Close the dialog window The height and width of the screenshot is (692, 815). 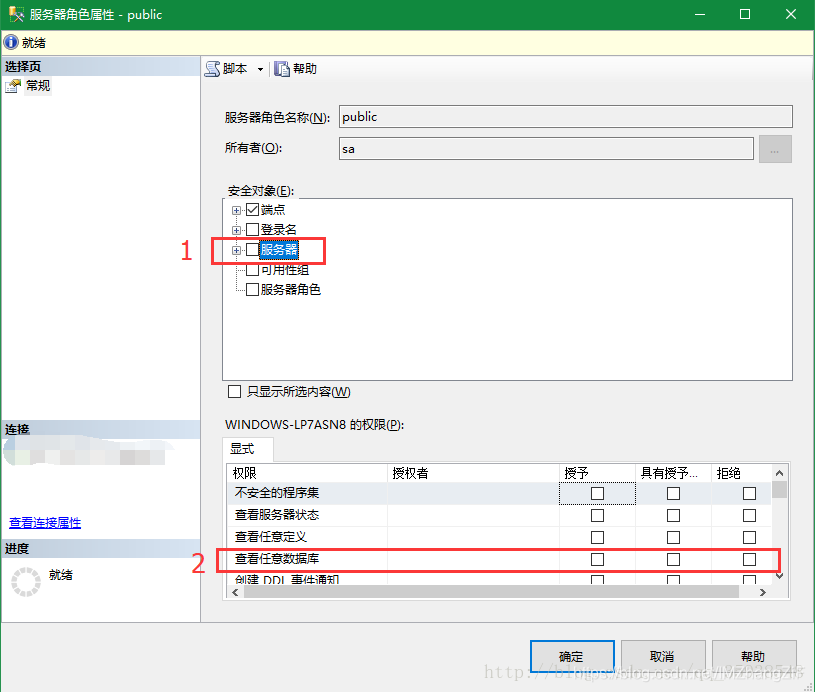(791, 14)
